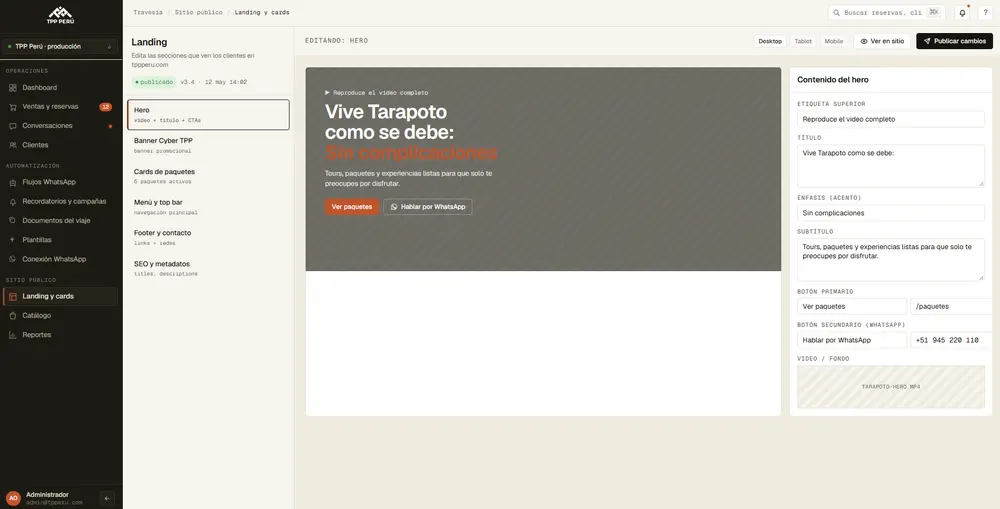
Task: Open Recordatorios y campañas
Action: pyautogui.click(x=61, y=201)
